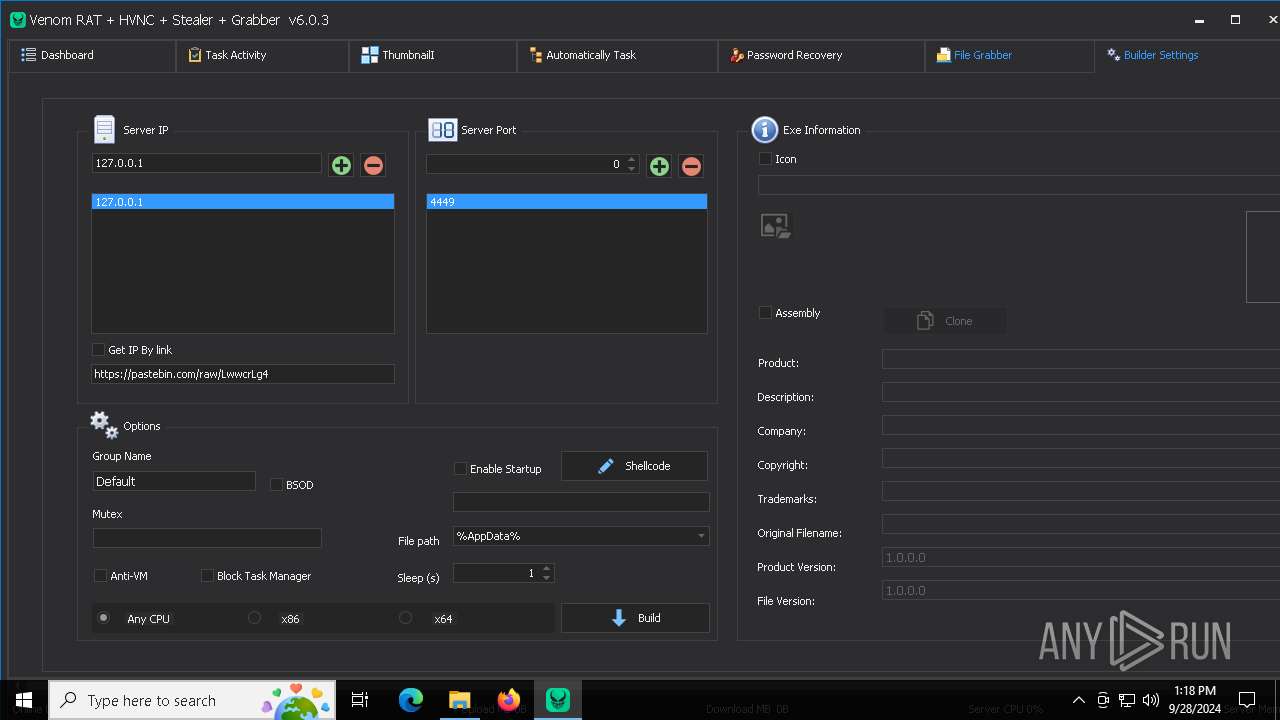Open Task View in taskbar

360,700
